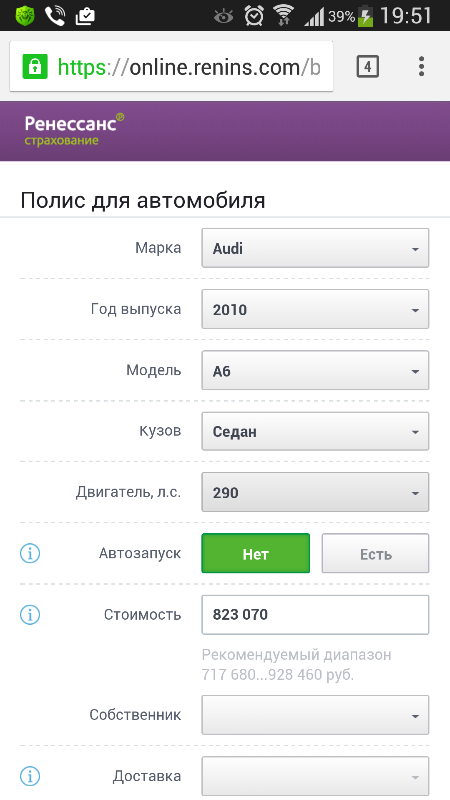Tap the info icon beside Автозапуск
Image resolution: width=450 pixels, height=800 pixels.
coord(30,553)
